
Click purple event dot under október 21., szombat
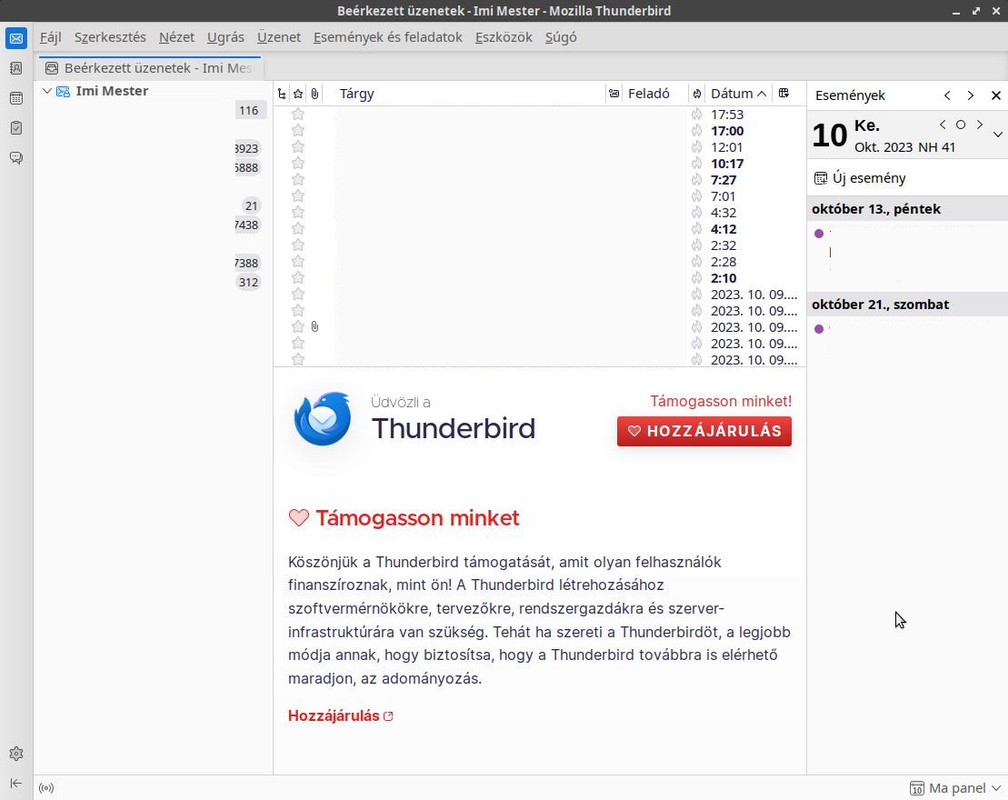[x=819, y=329]
